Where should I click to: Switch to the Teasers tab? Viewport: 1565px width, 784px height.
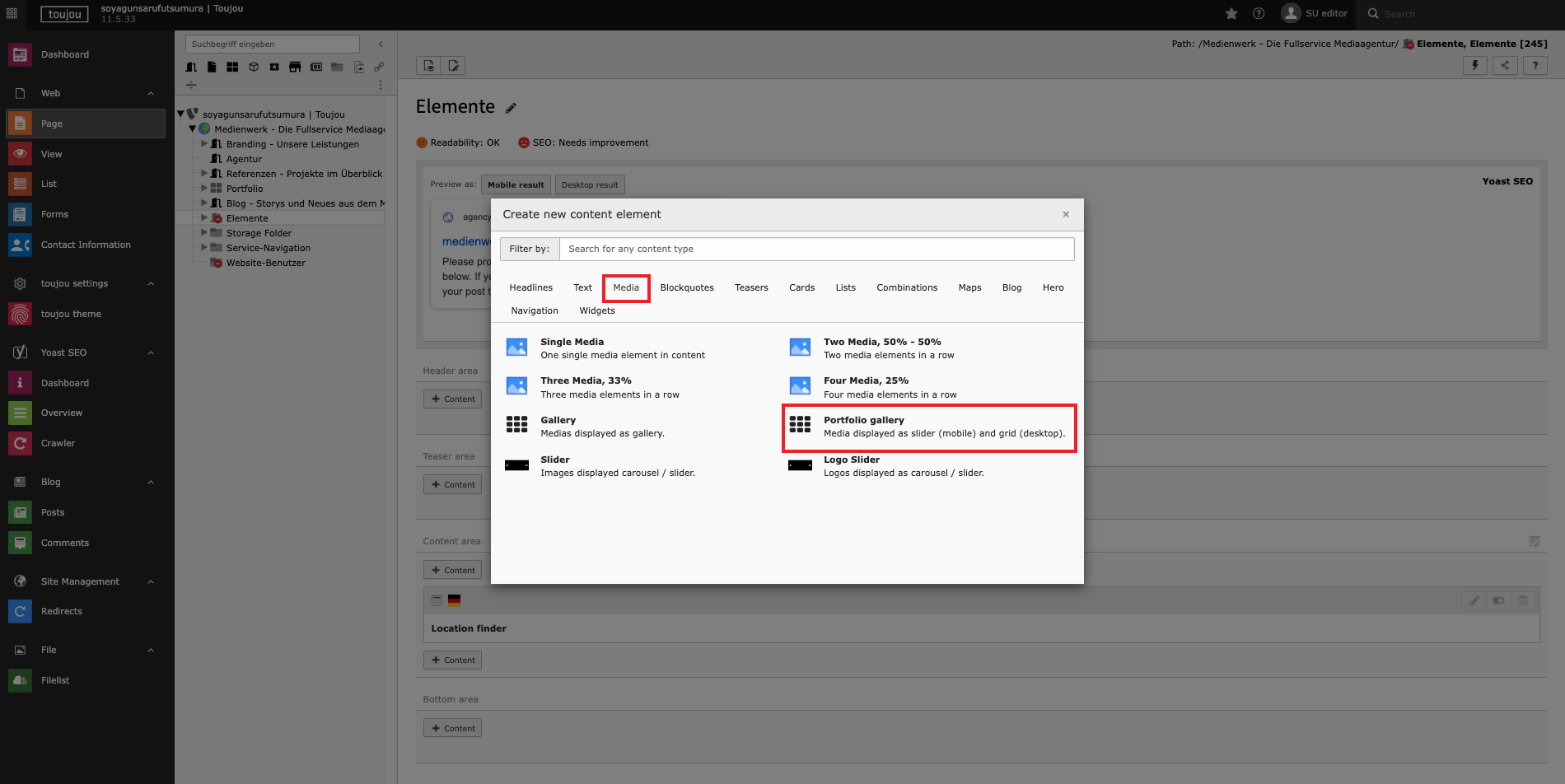point(751,287)
